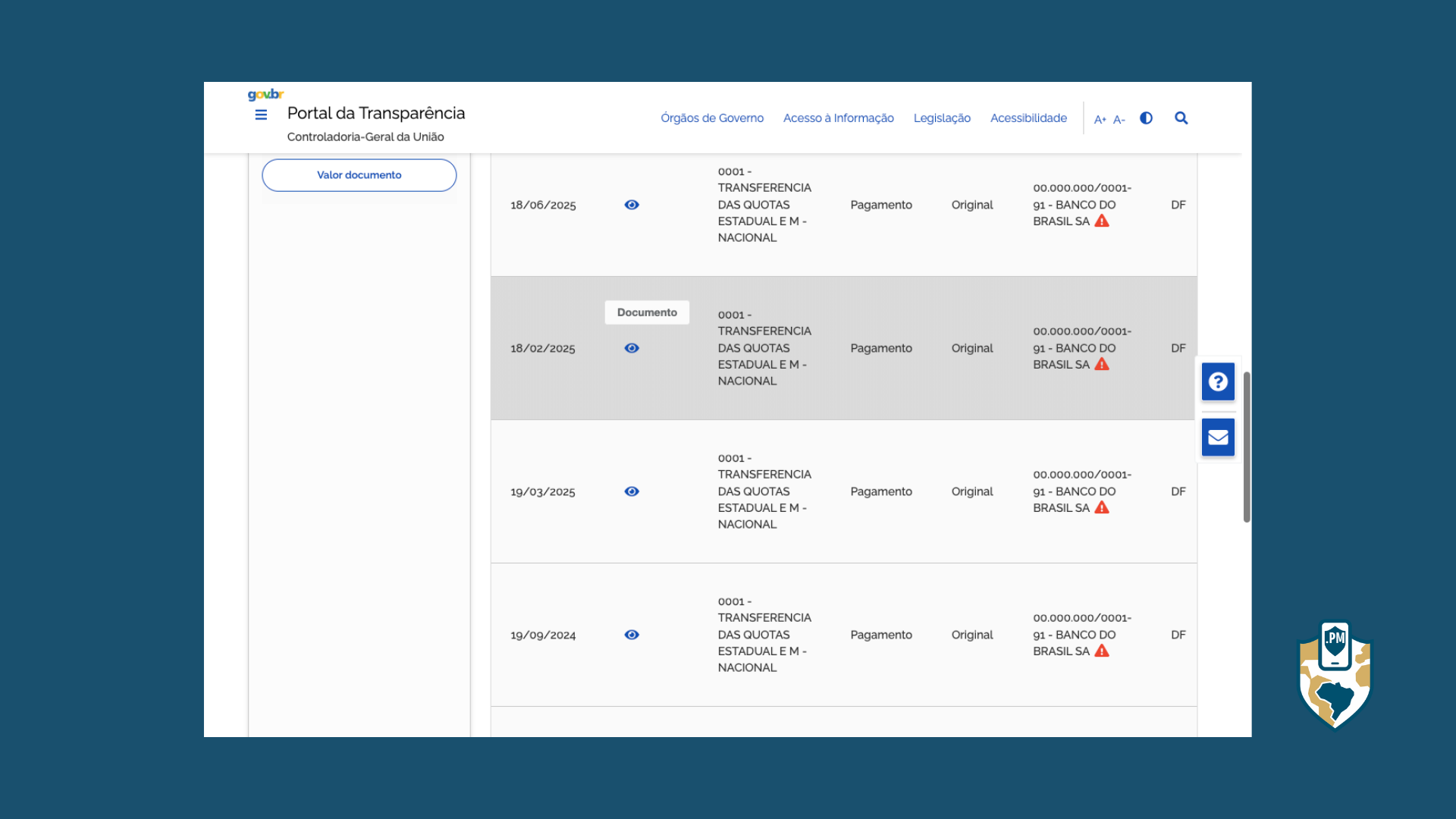The height and width of the screenshot is (819, 1456).
Task: Click warning triangle in the 19/09/2024 row
Action: [1102, 651]
